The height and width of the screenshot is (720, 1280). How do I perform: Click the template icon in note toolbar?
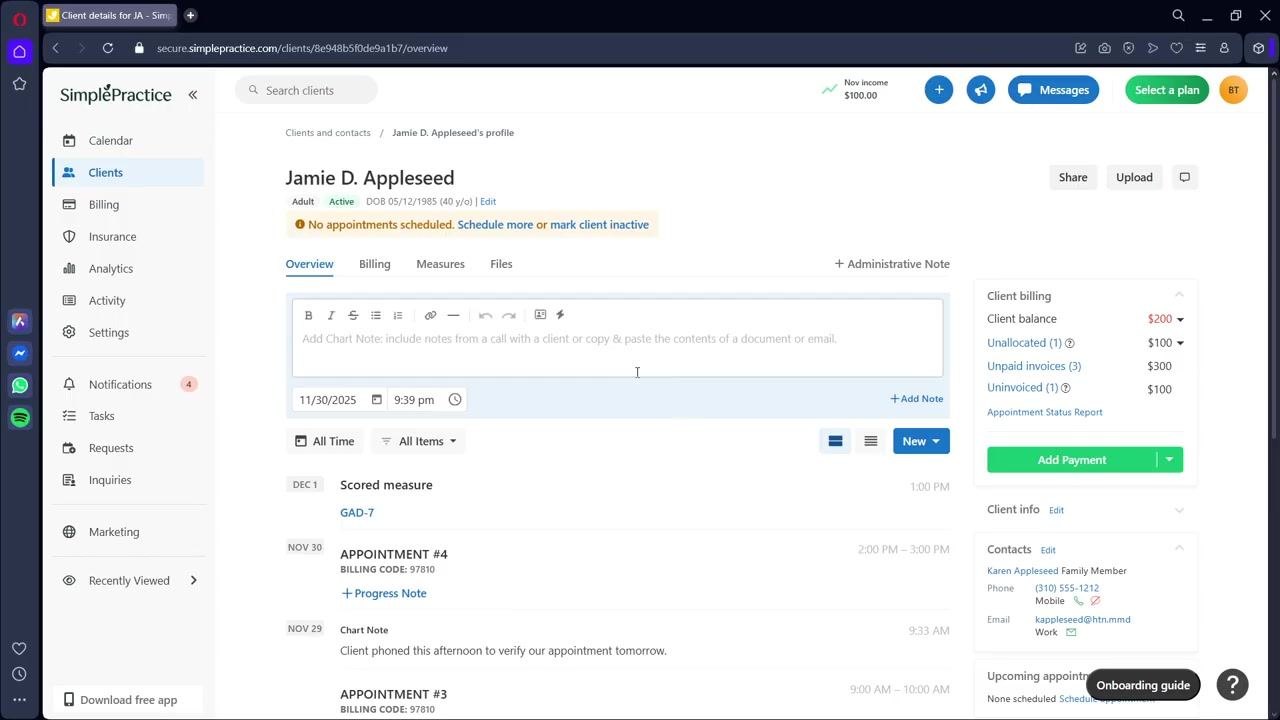click(x=540, y=315)
